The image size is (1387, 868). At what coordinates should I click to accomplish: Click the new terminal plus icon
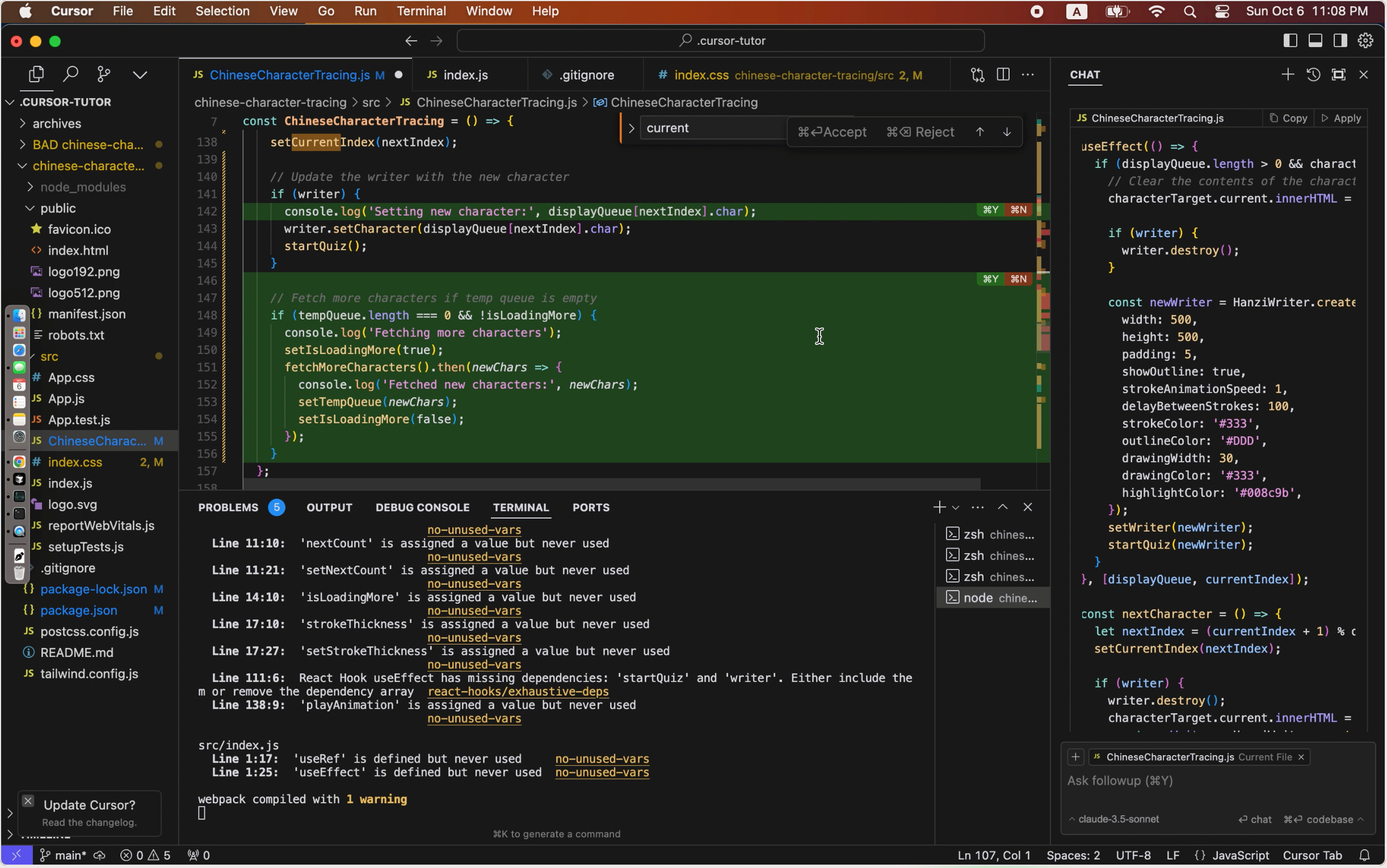[939, 508]
